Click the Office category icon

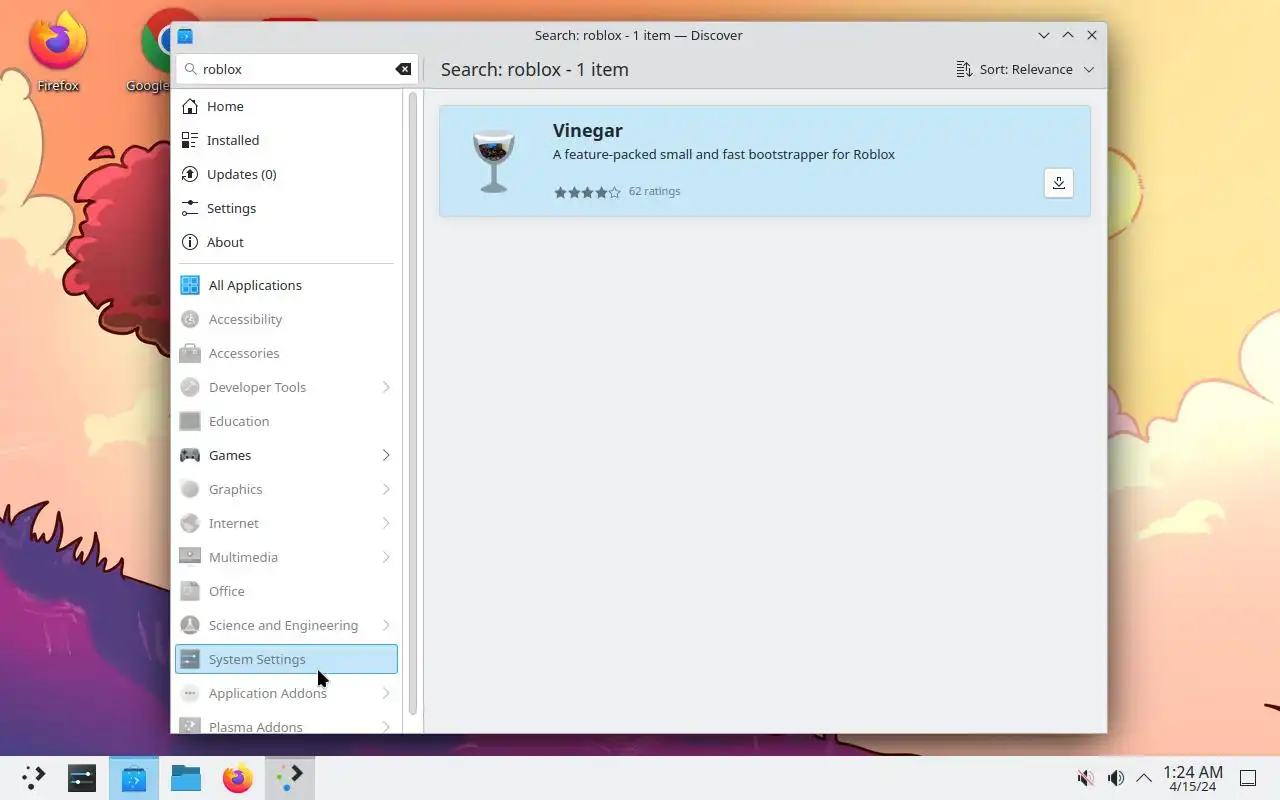point(190,591)
